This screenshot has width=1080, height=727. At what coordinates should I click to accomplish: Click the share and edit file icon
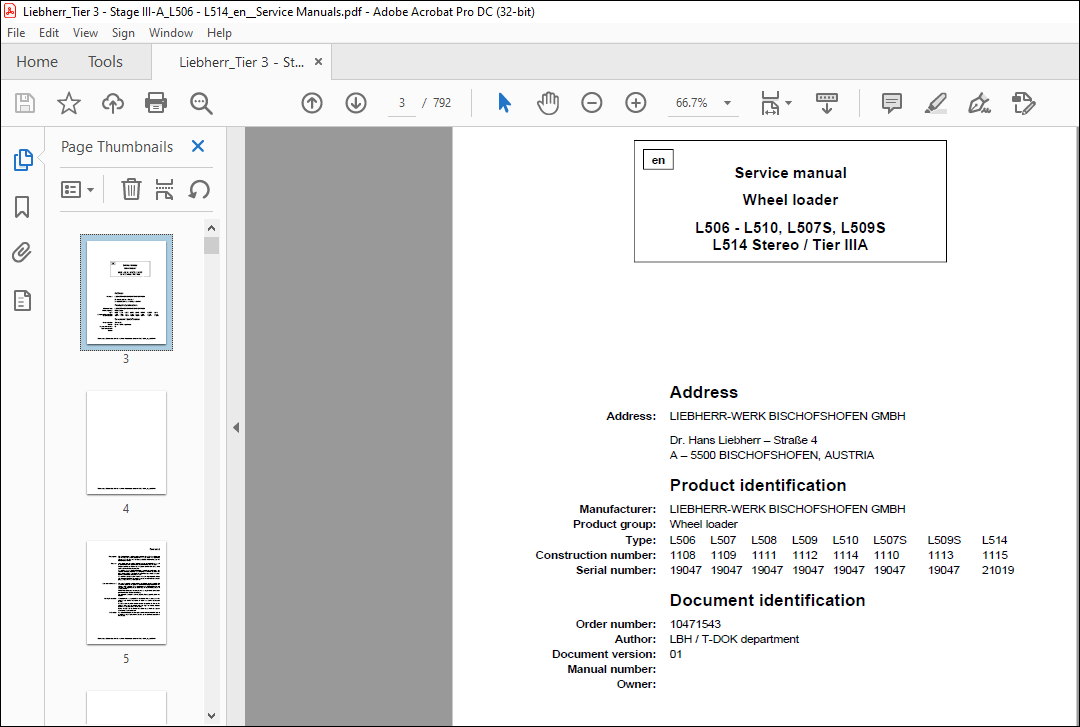click(1024, 103)
